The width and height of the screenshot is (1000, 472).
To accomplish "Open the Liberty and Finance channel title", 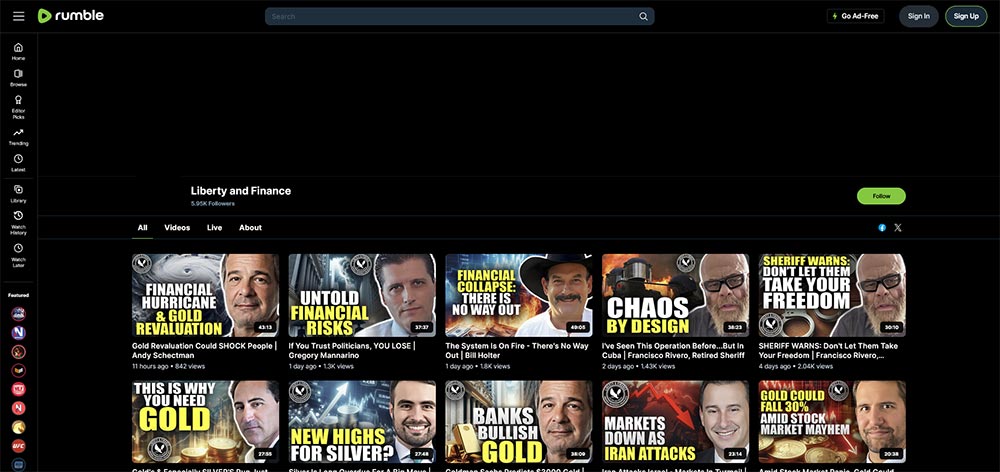I will coord(240,191).
